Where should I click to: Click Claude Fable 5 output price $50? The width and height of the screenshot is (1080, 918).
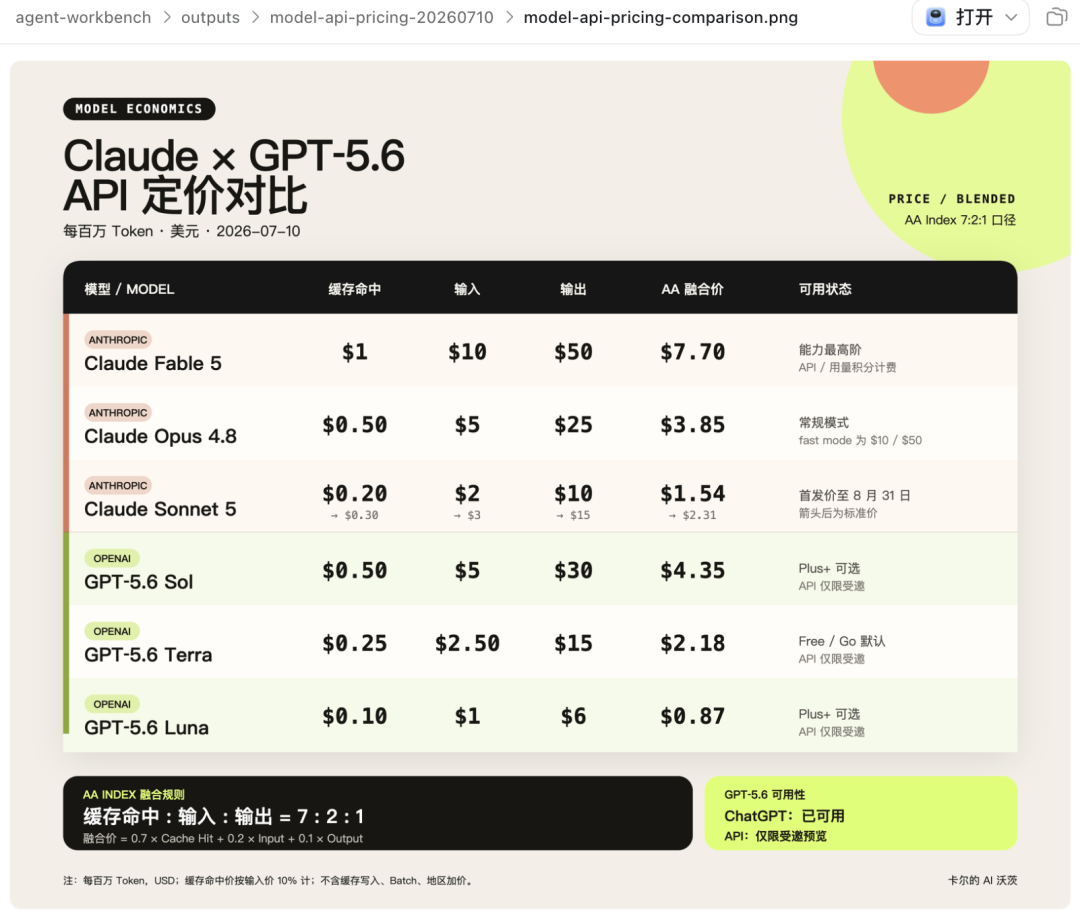pos(573,352)
